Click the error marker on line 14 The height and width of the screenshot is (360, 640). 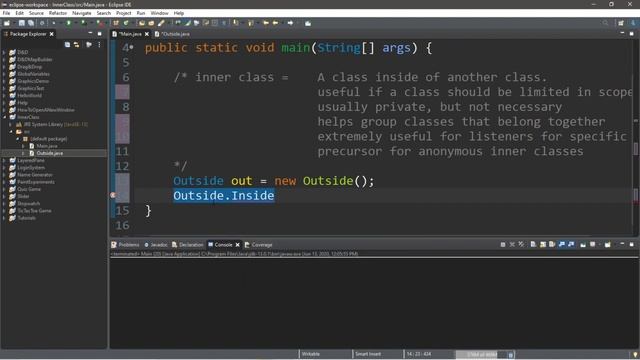tap(113, 195)
